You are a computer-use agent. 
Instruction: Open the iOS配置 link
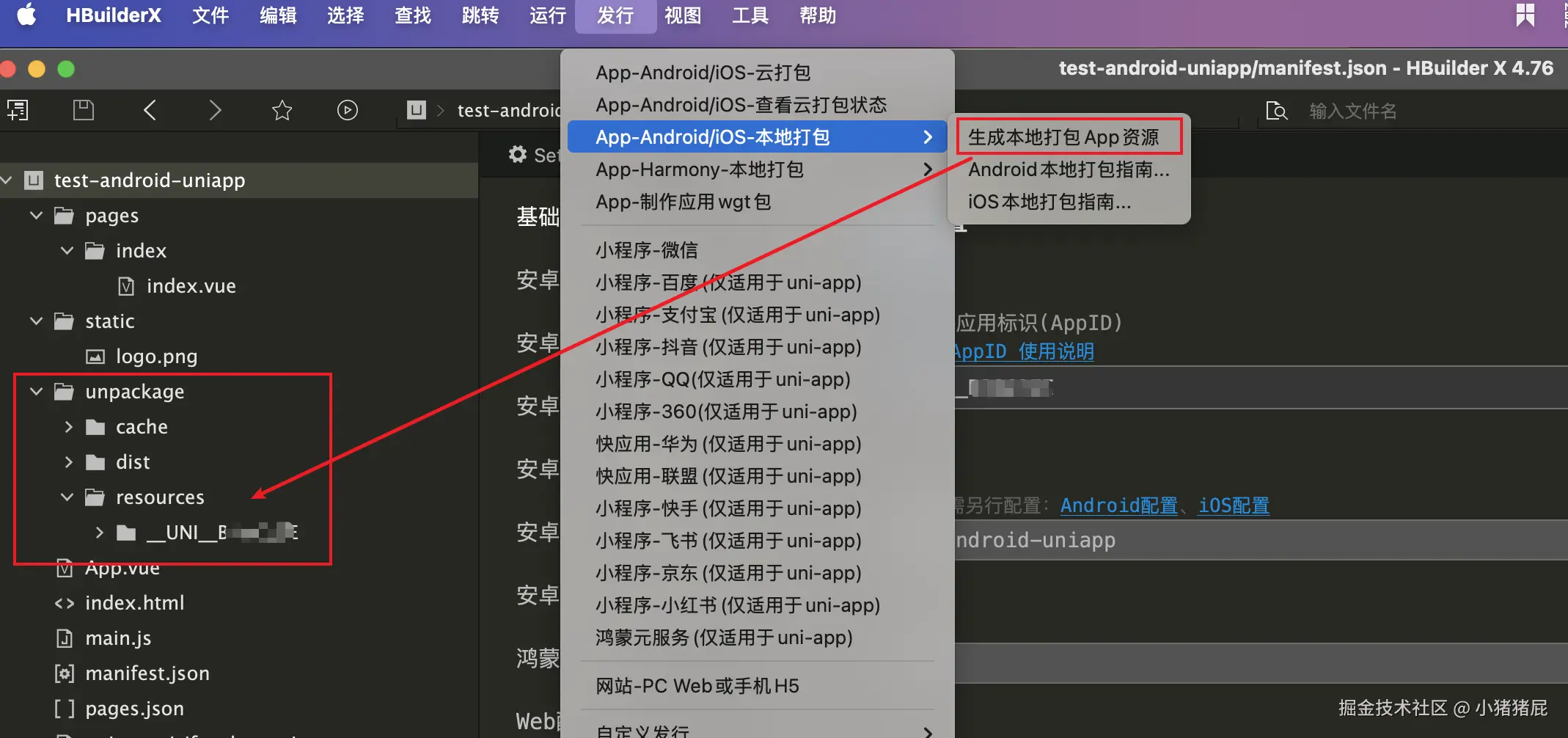click(x=1234, y=505)
